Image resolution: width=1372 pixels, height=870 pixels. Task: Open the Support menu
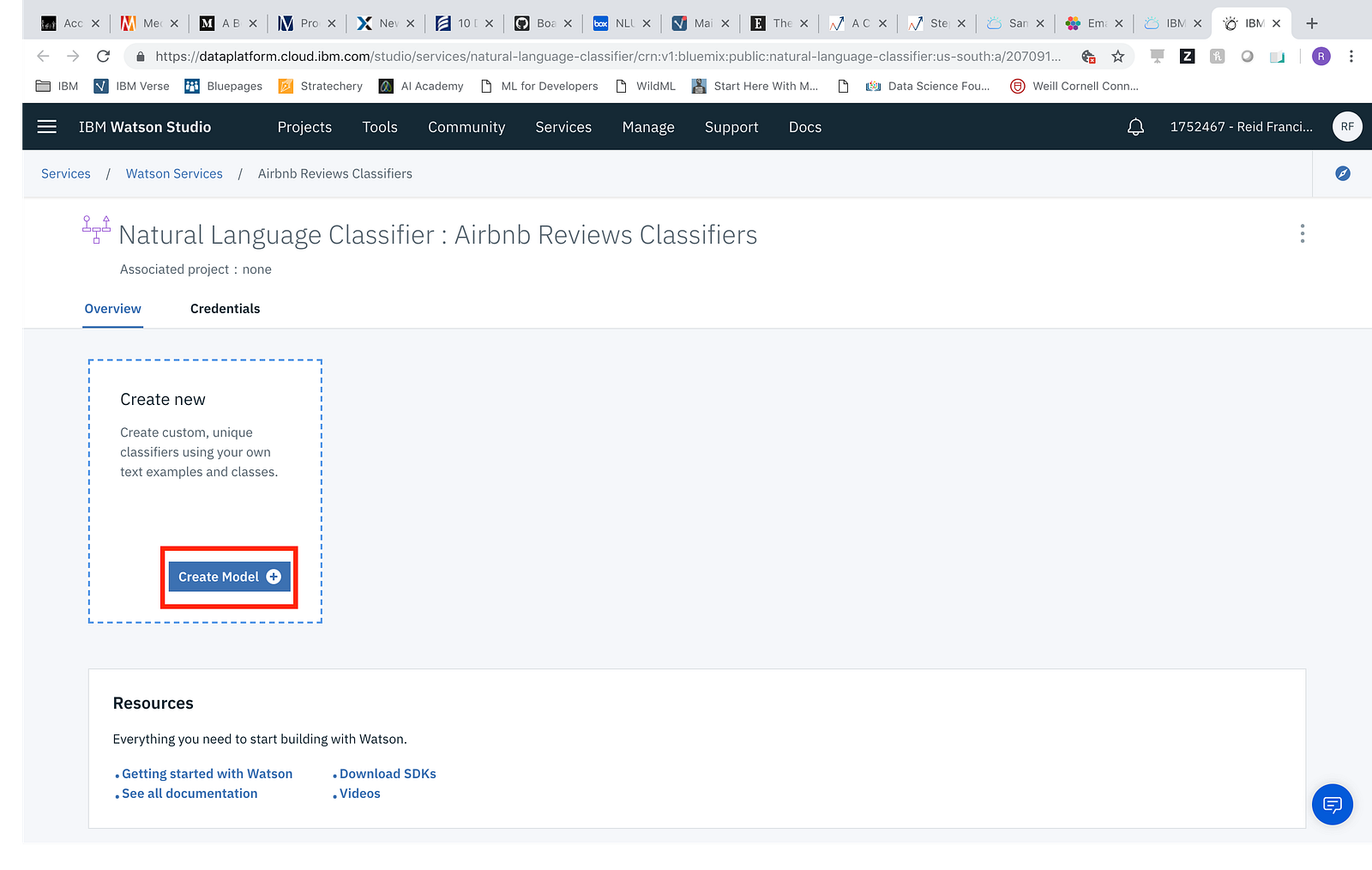click(x=731, y=127)
